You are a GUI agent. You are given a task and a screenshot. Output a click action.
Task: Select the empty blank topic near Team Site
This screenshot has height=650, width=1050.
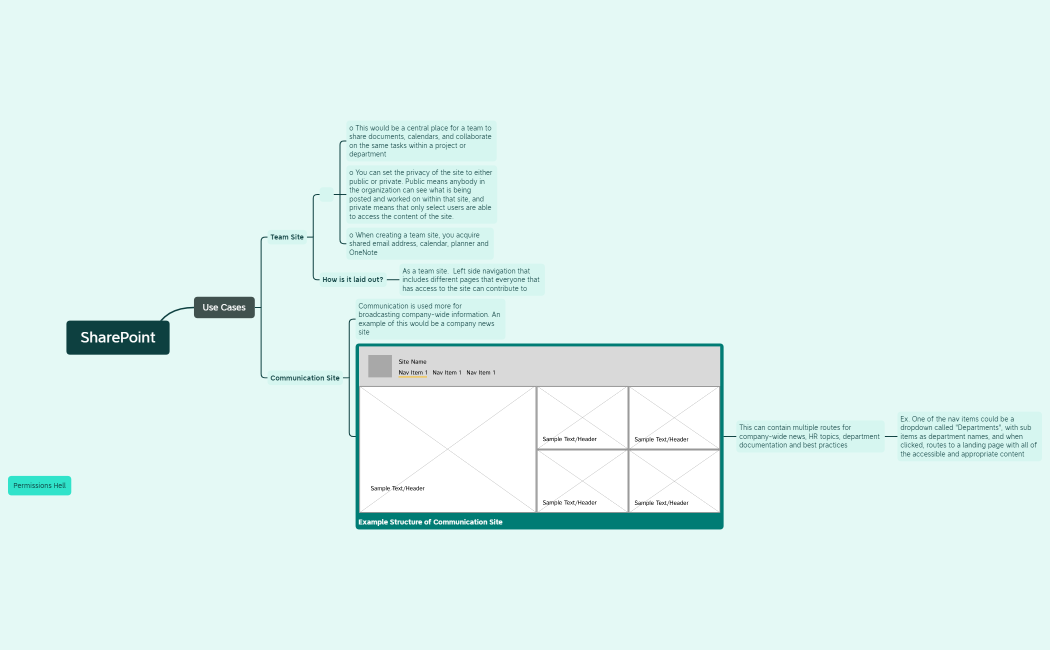pyautogui.click(x=326, y=196)
